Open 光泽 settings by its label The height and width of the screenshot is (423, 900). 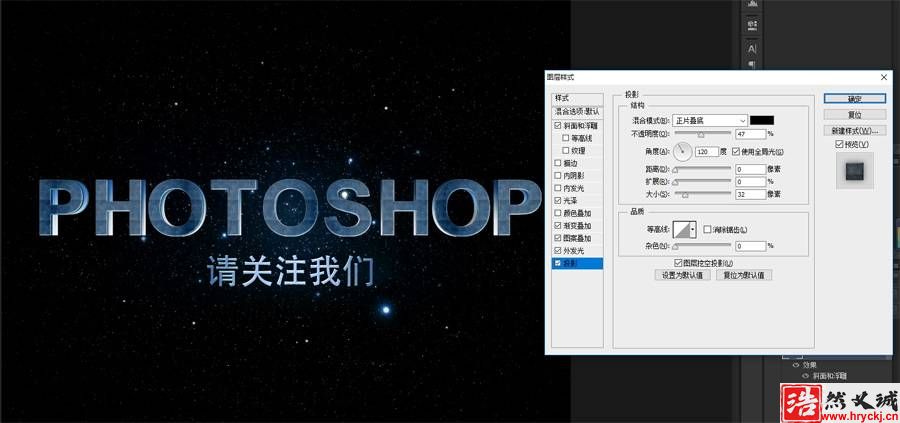point(570,201)
